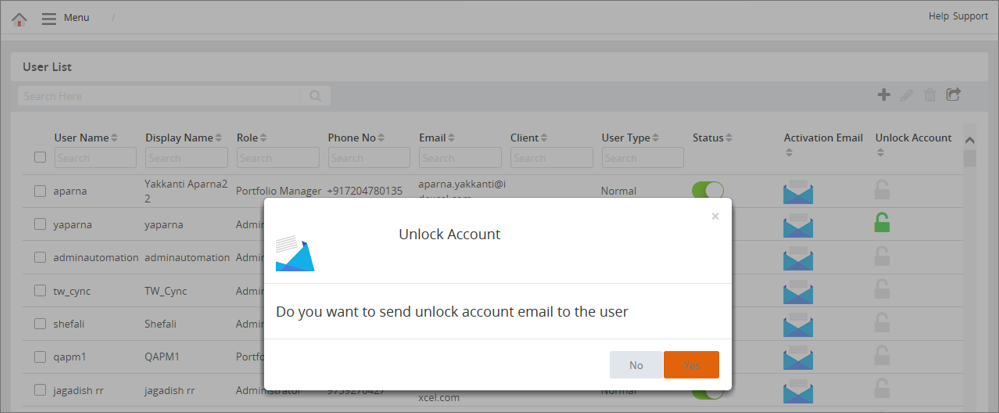Click the delete trash icon
The height and width of the screenshot is (413, 999).
click(x=931, y=95)
